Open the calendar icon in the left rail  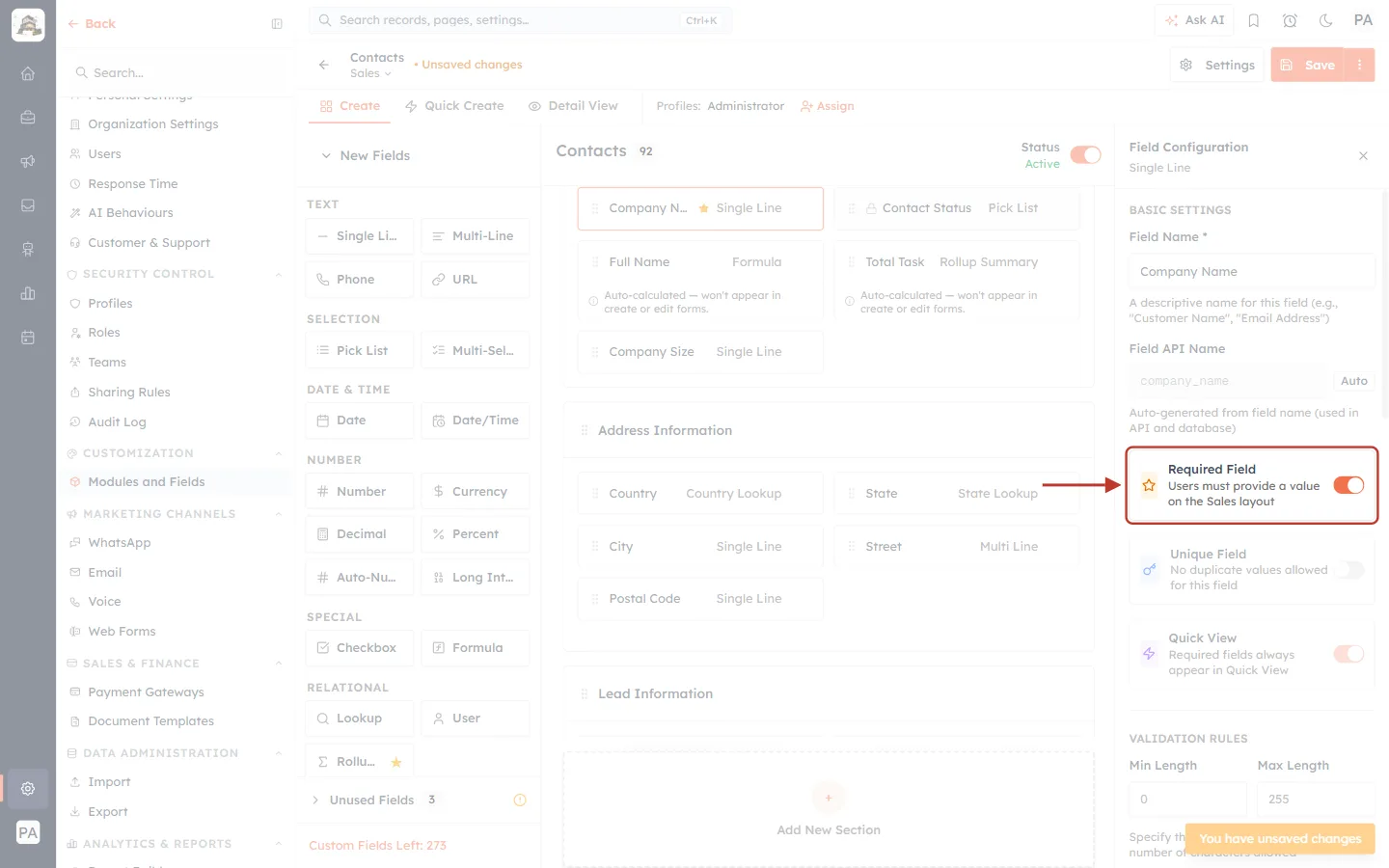28,338
